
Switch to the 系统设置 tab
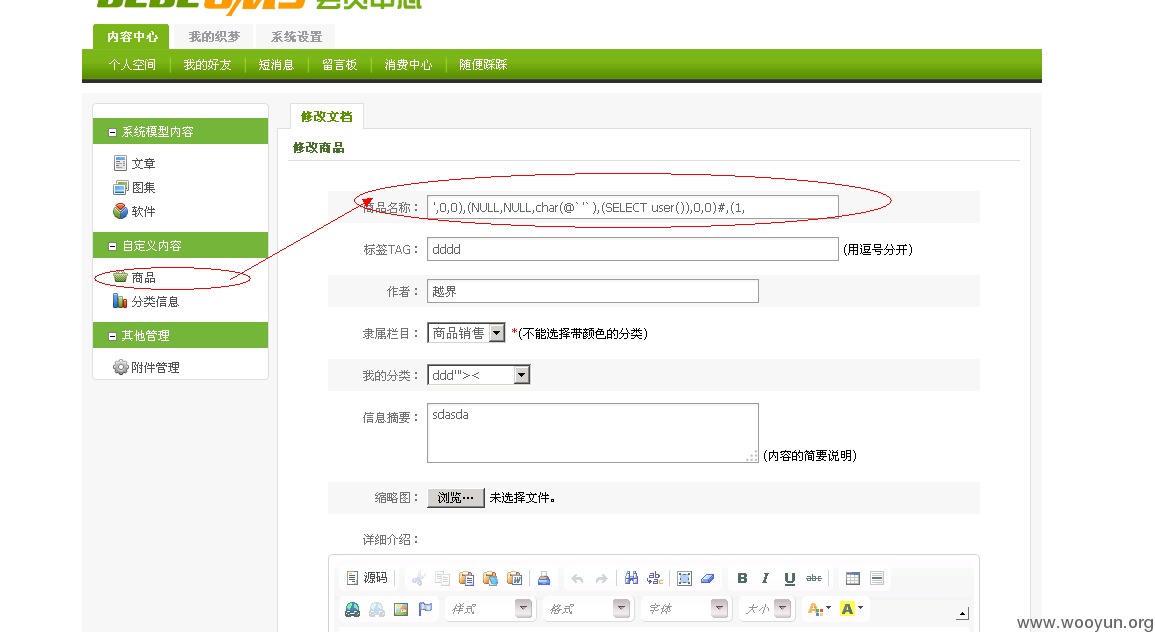(296, 37)
